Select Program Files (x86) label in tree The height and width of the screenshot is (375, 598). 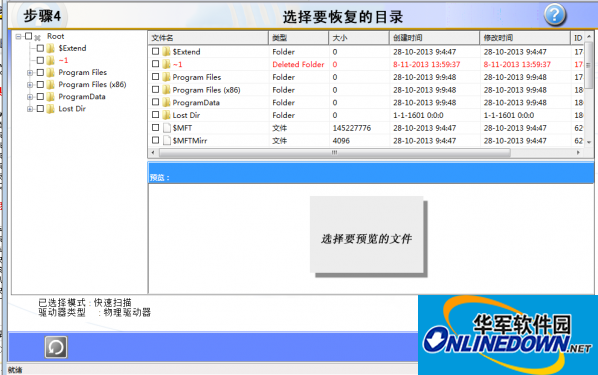coord(92,84)
